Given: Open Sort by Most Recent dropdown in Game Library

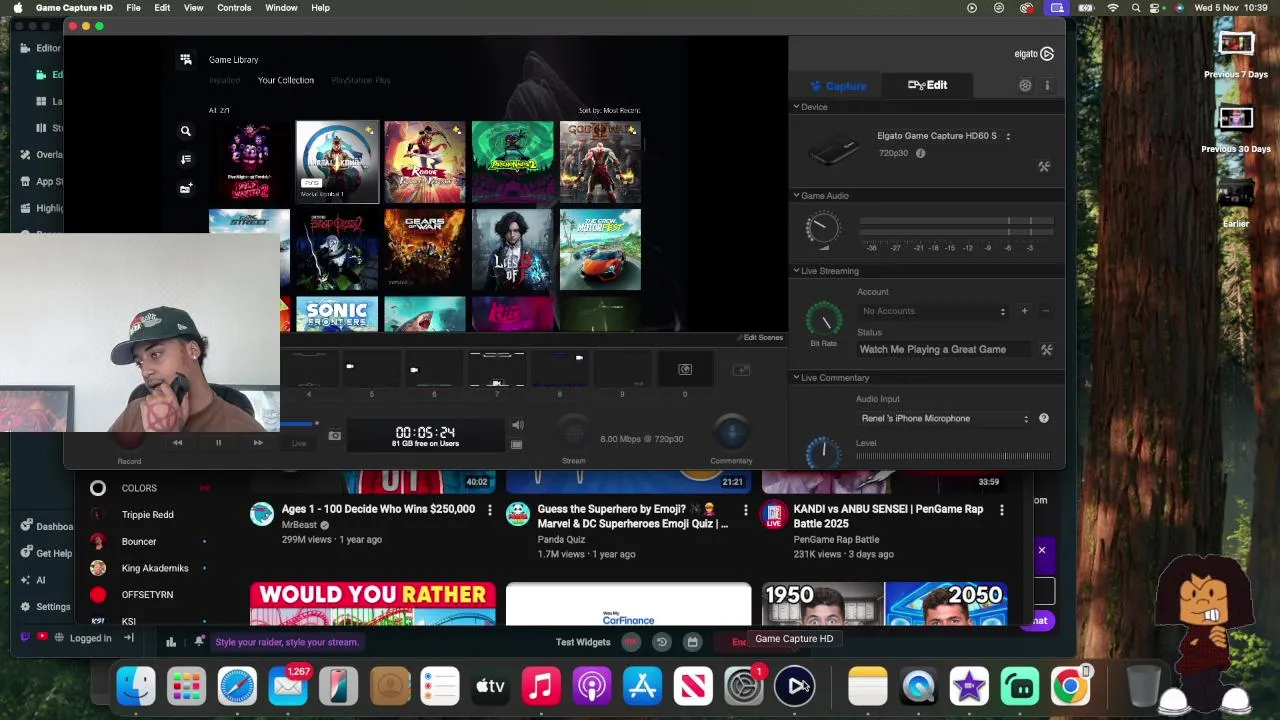Looking at the screenshot, I should tap(609, 111).
